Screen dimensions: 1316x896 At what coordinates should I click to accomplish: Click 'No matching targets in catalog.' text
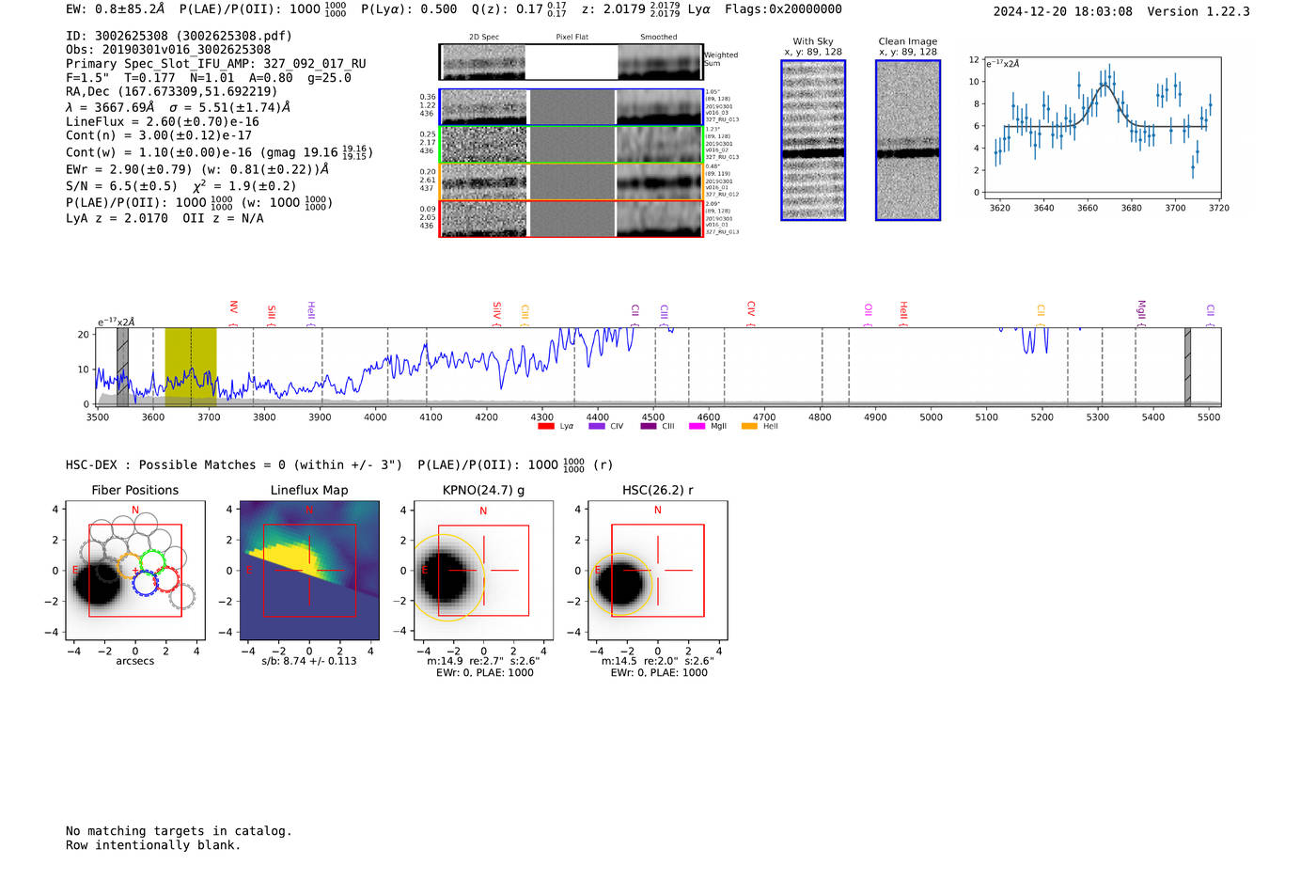coord(179,831)
